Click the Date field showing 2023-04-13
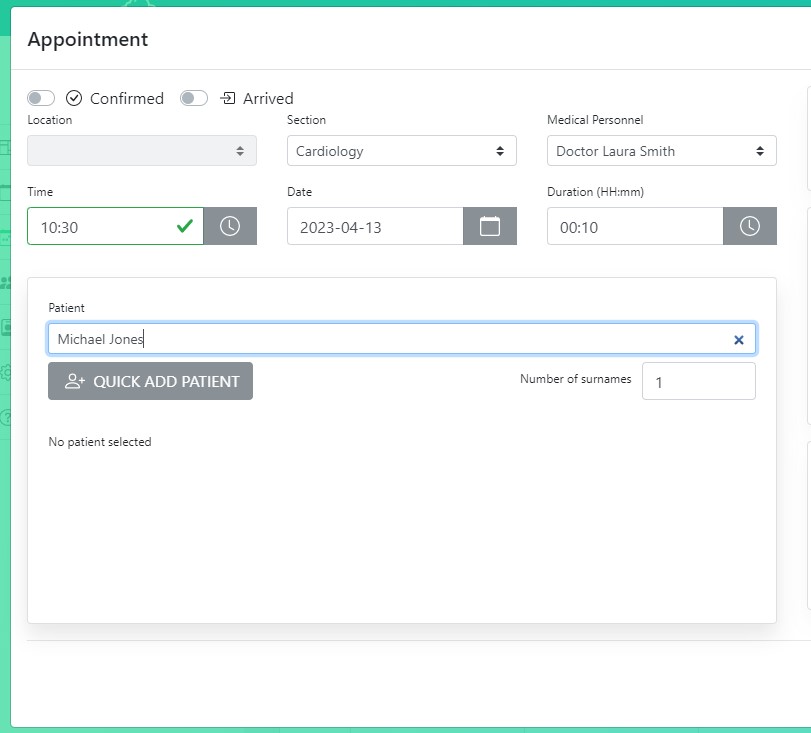This screenshot has width=811, height=733. pos(375,226)
